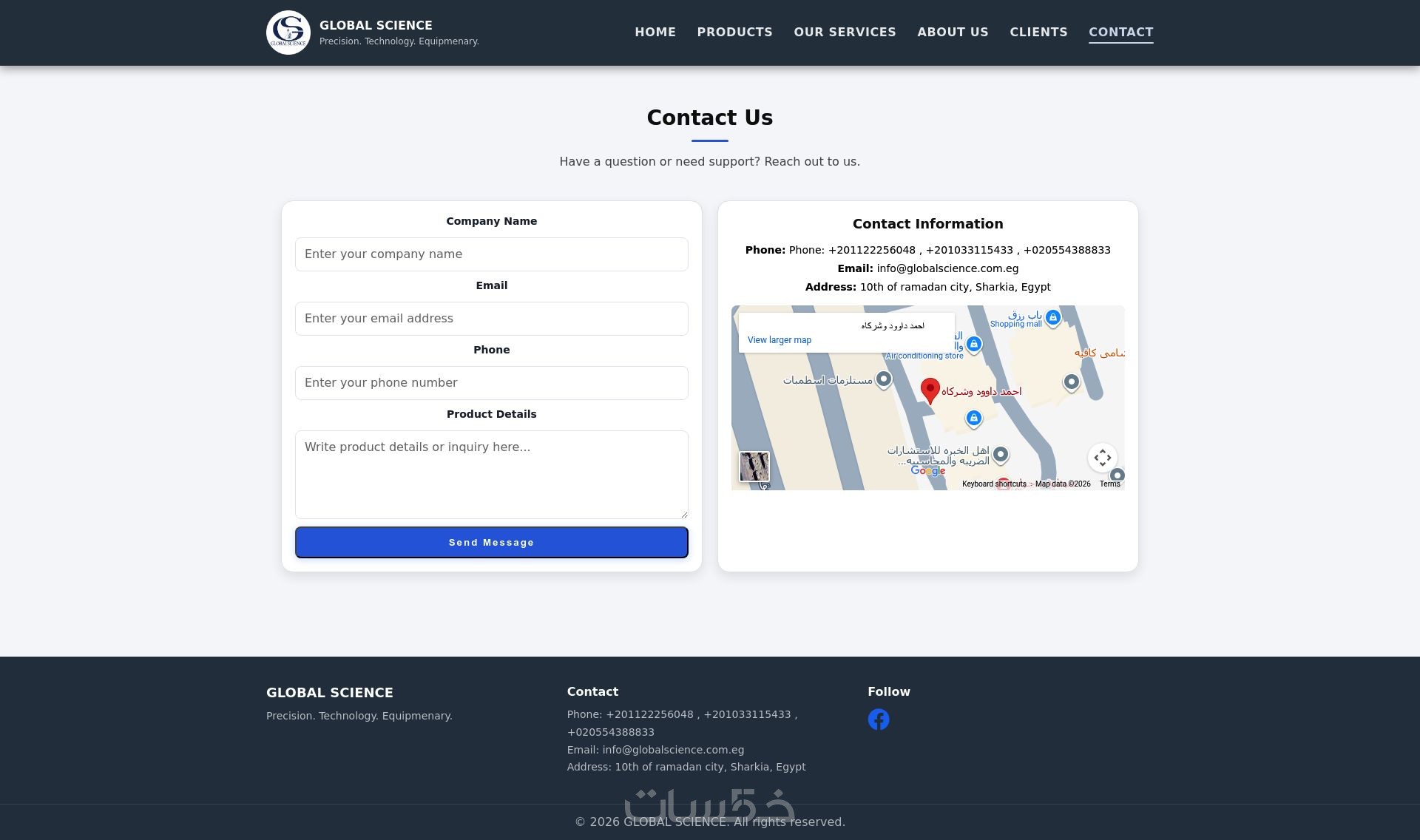Open the About Us page
Viewport: 1420px width, 840px height.
pos(953,33)
